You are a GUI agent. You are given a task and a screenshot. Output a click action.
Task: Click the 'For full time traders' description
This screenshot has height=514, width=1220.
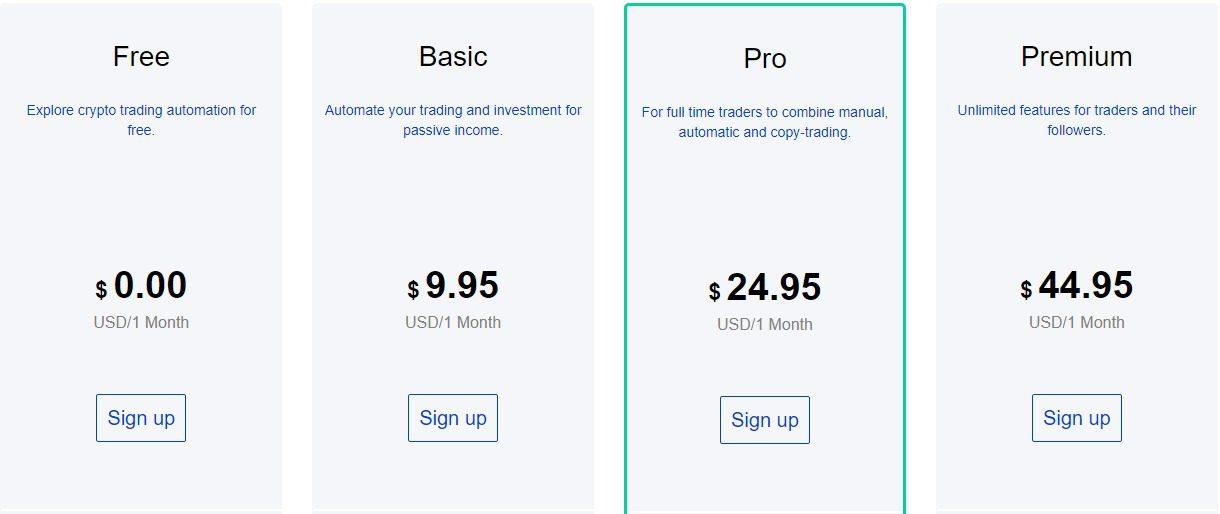point(765,122)
